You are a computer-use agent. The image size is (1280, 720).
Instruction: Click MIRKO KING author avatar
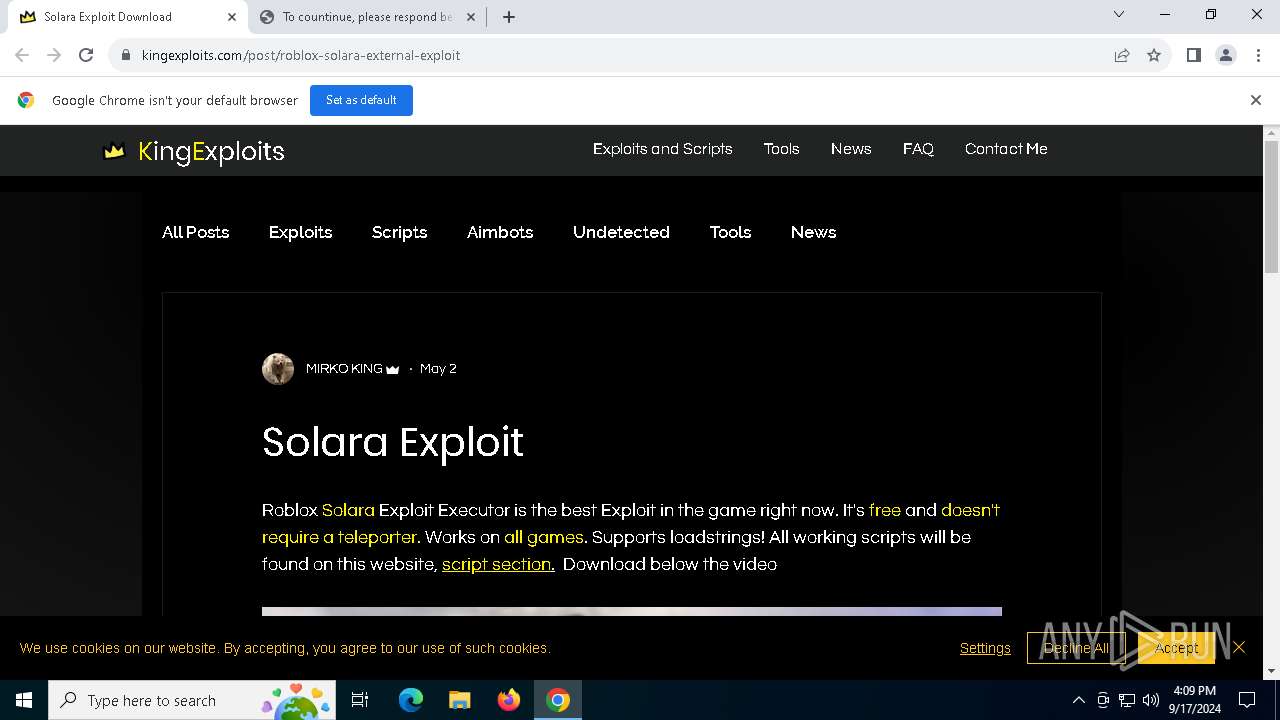pos(278,369)
